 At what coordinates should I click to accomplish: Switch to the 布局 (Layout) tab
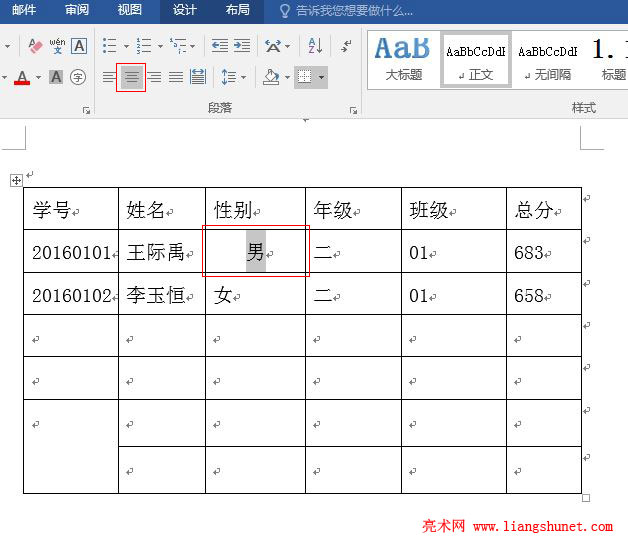click(x=237, y=10)
